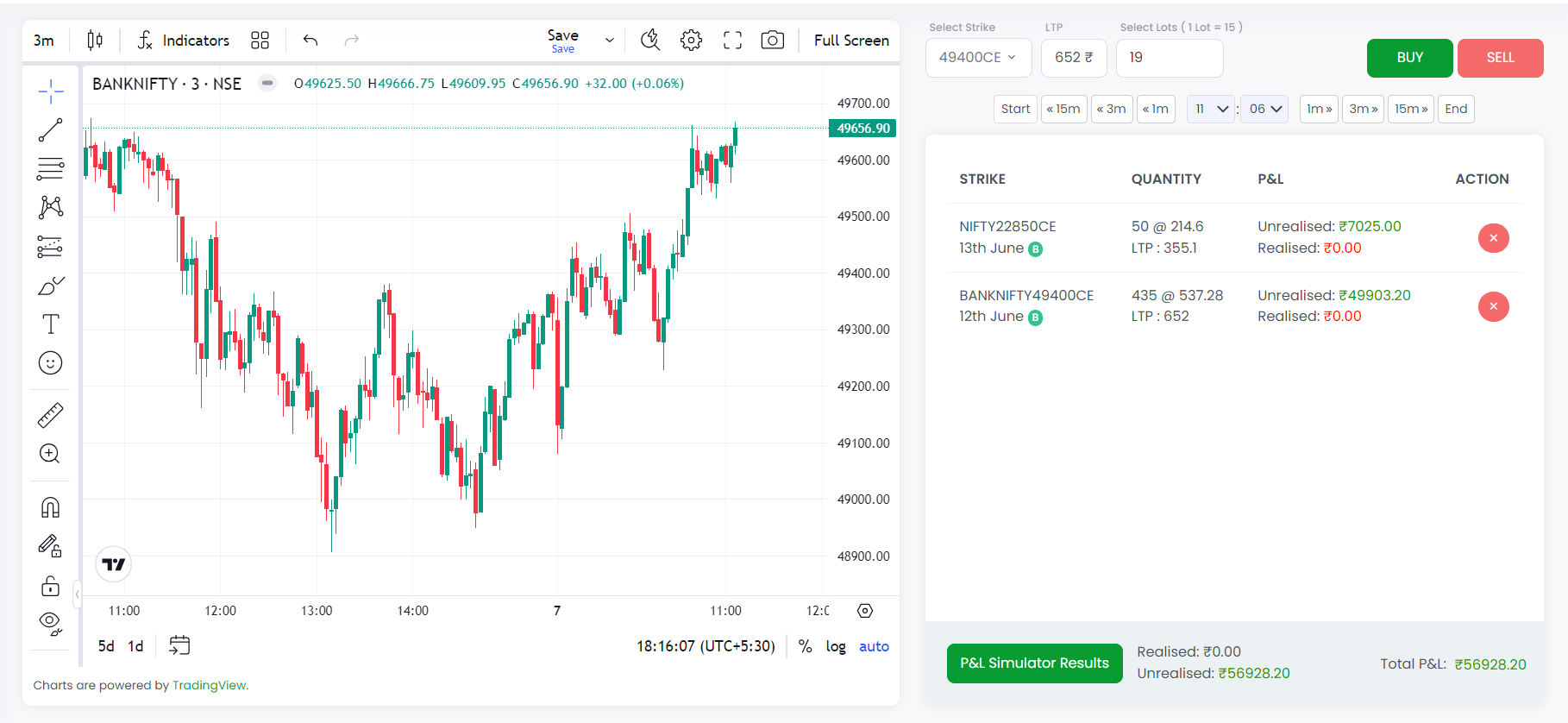Step forward 1 minute
1568x723 pixels.
point(1319,109)
